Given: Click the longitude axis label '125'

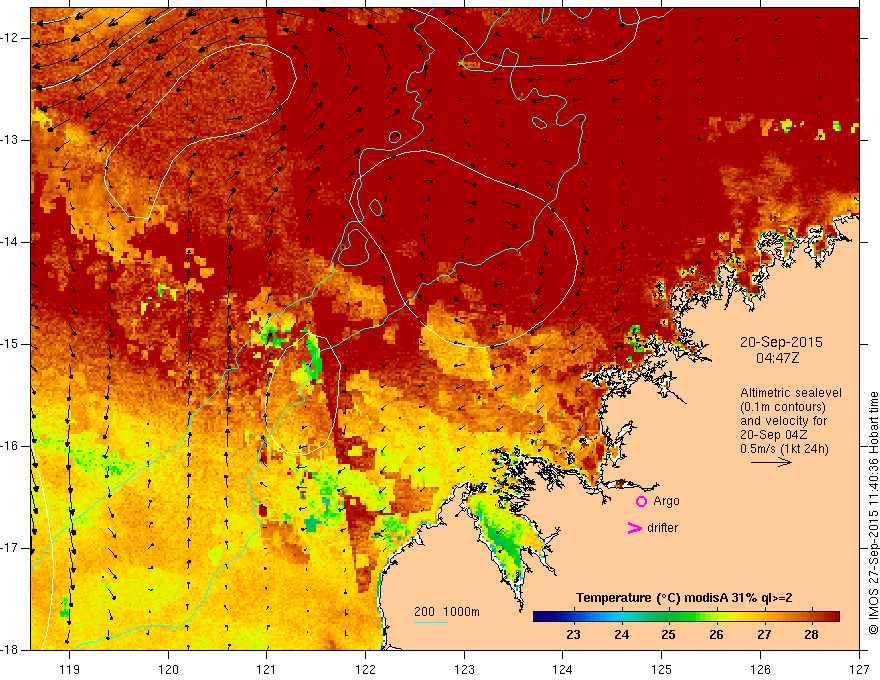Looking at the screenshot, I should pyautogui.click(x=662, y=669).
